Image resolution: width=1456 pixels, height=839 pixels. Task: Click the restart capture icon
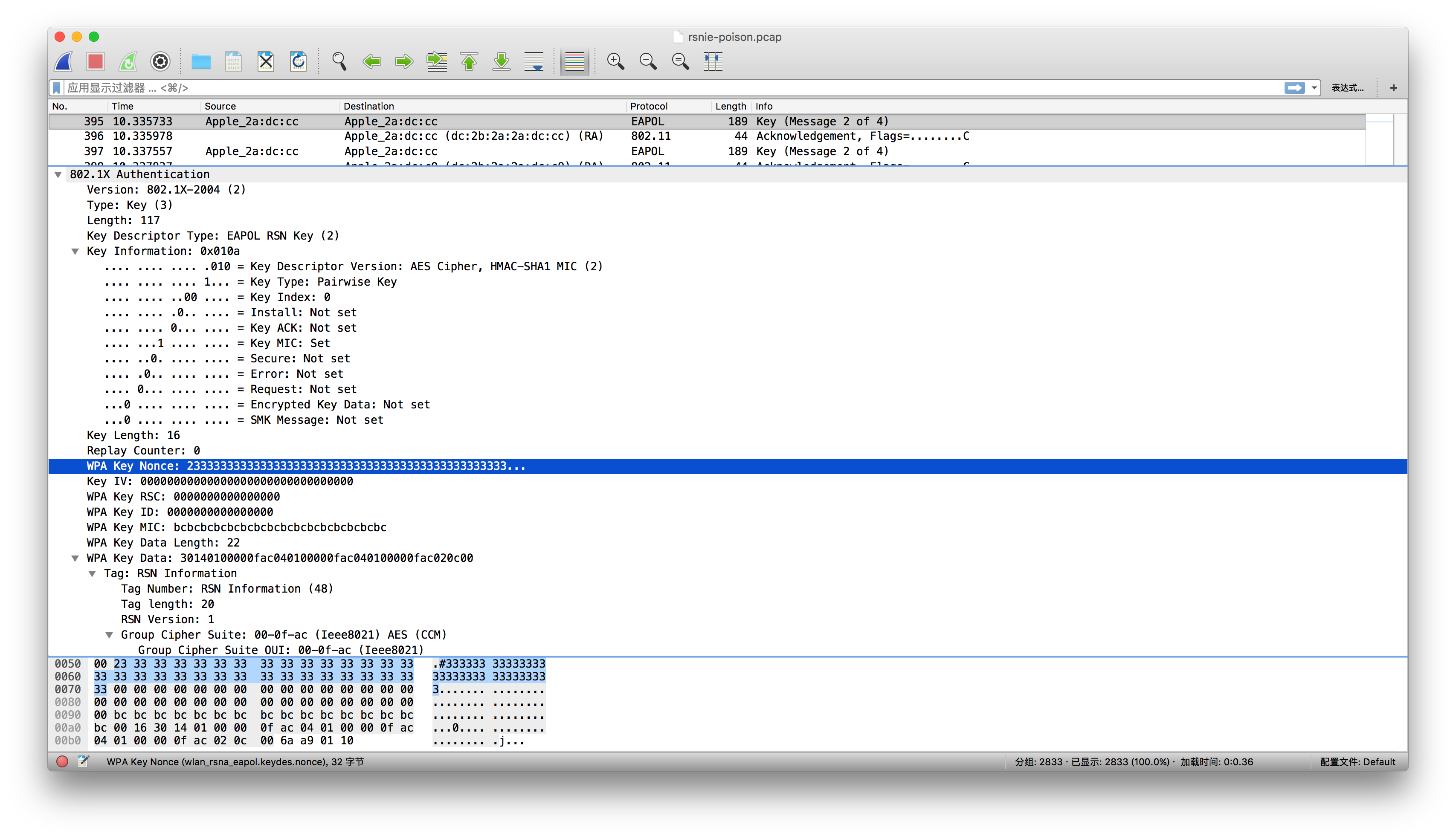coord(128,61)
